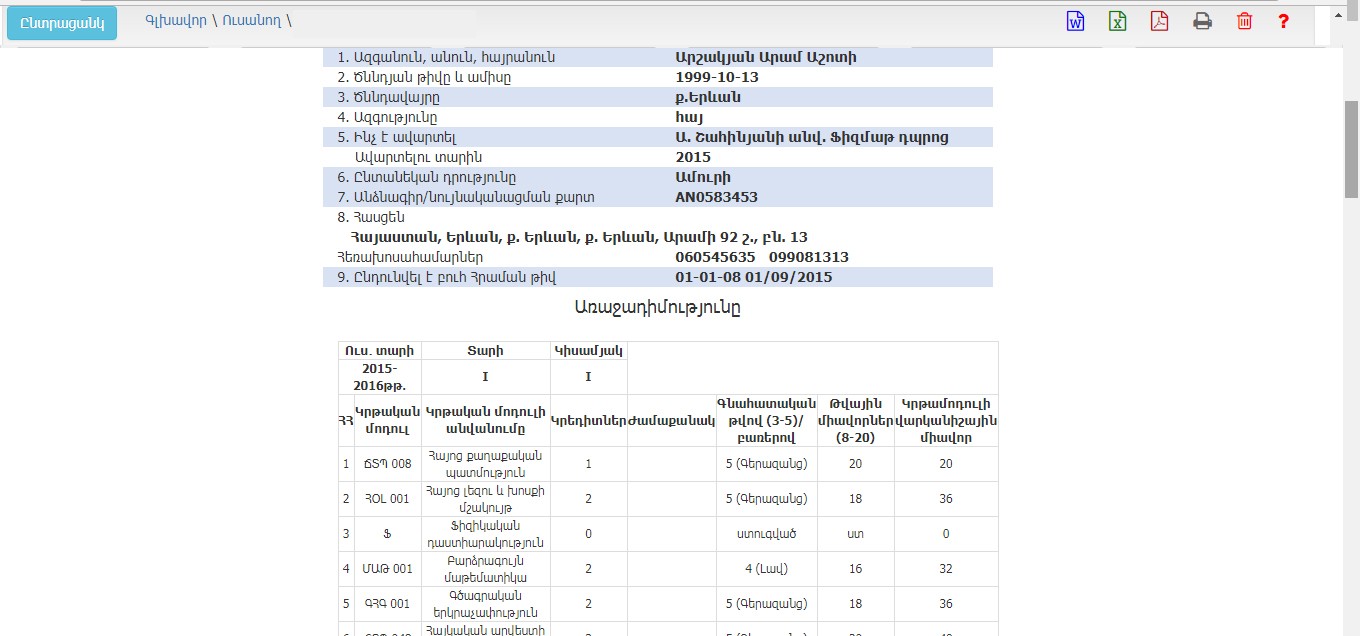This screenshot has width=1360, height=636.
Task: Go to Գլխավոր in the breadcrumb
Action: click(x=175, y=20)
